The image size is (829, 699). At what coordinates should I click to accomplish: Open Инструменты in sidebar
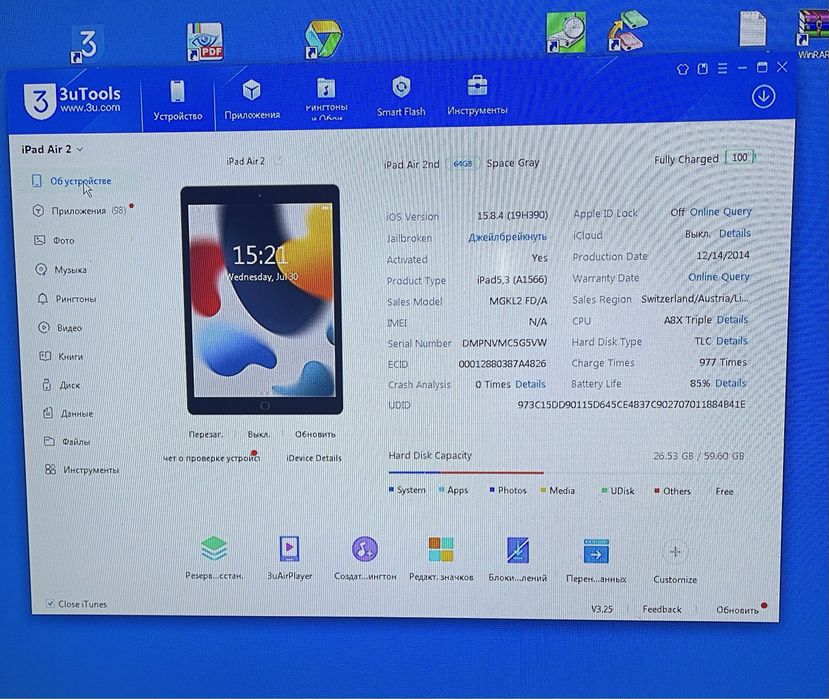[x=82, y=470]
